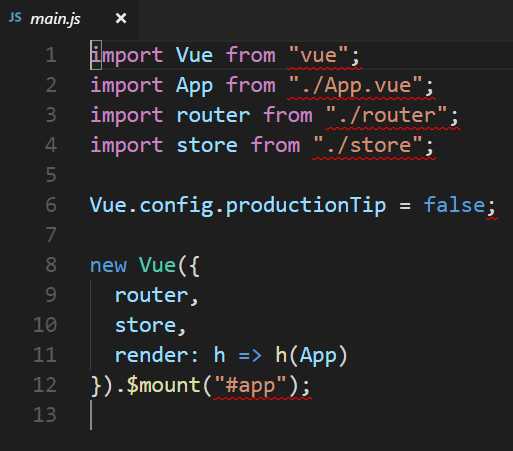Viewport: 513px width, 451px height.
Task: Click the JS file icon on main.js tab
Action: click(x=15, y=17)
